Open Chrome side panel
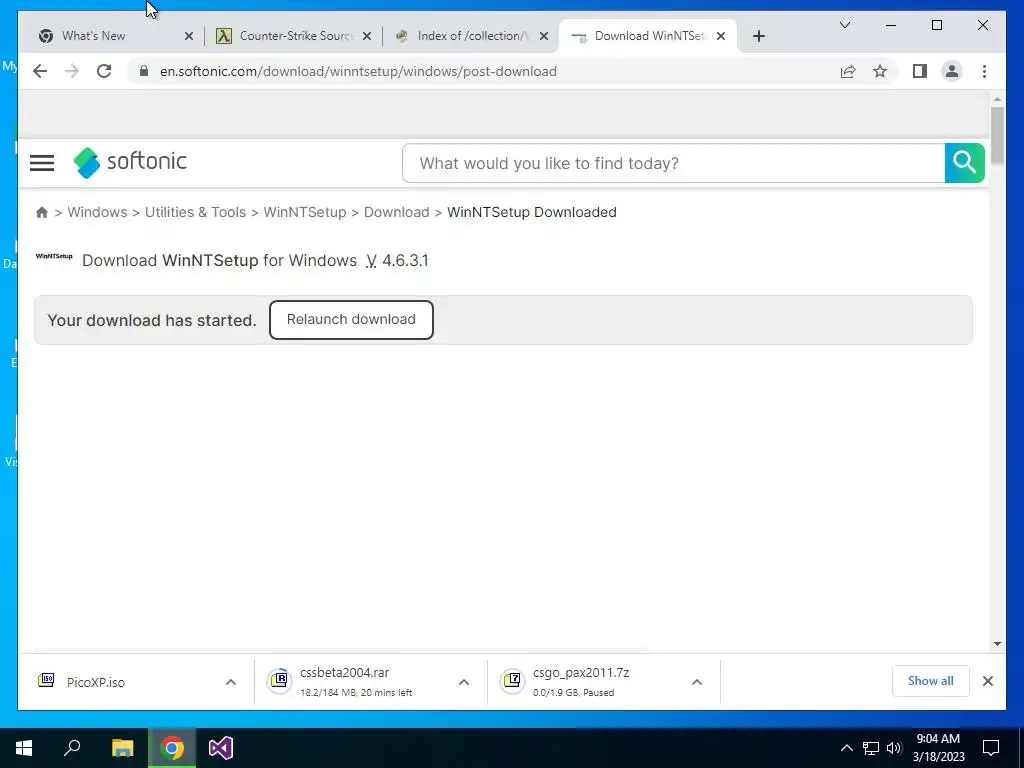 [x=920, y=71]
